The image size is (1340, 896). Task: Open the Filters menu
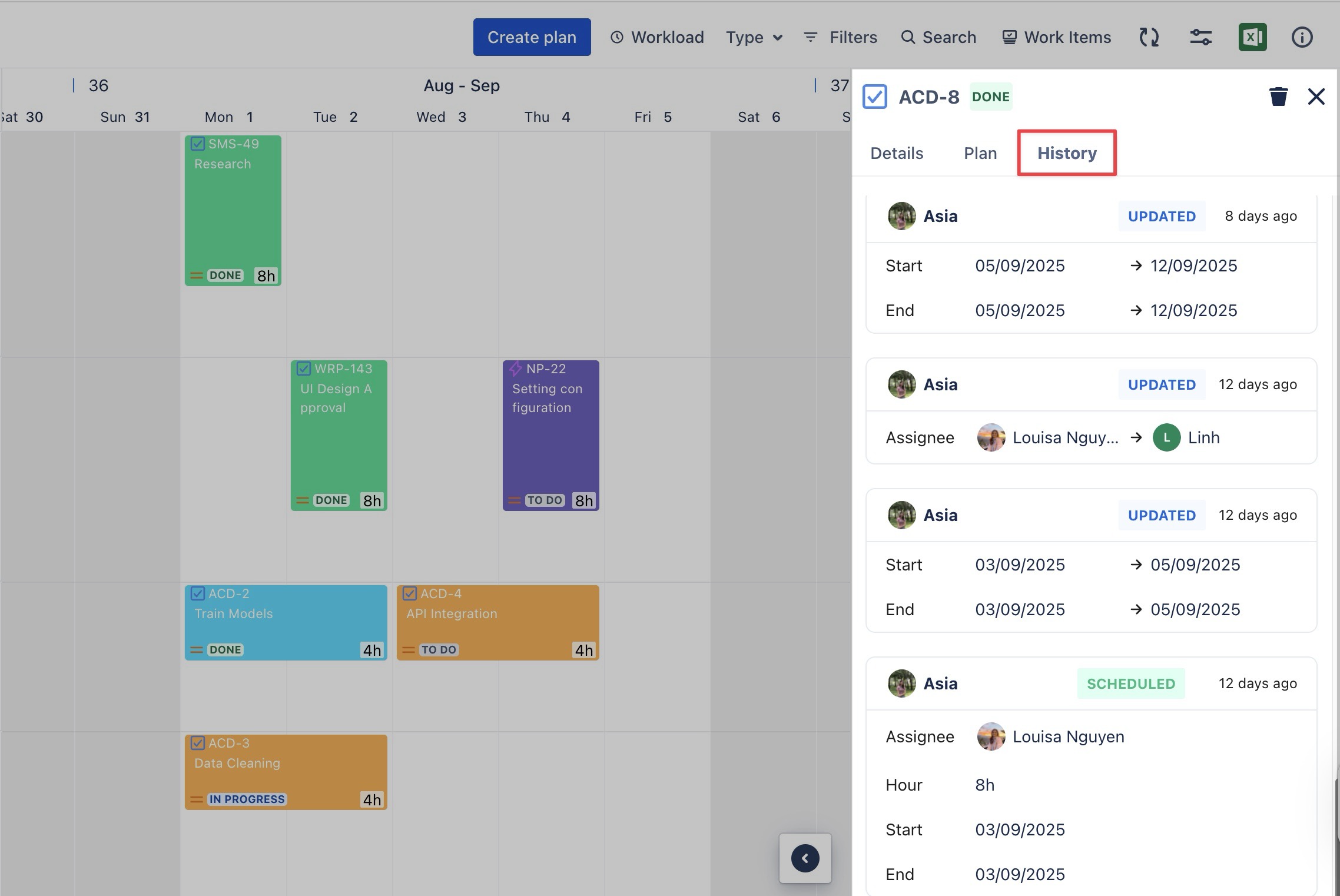pyautogui.click(x=841, y=38)
